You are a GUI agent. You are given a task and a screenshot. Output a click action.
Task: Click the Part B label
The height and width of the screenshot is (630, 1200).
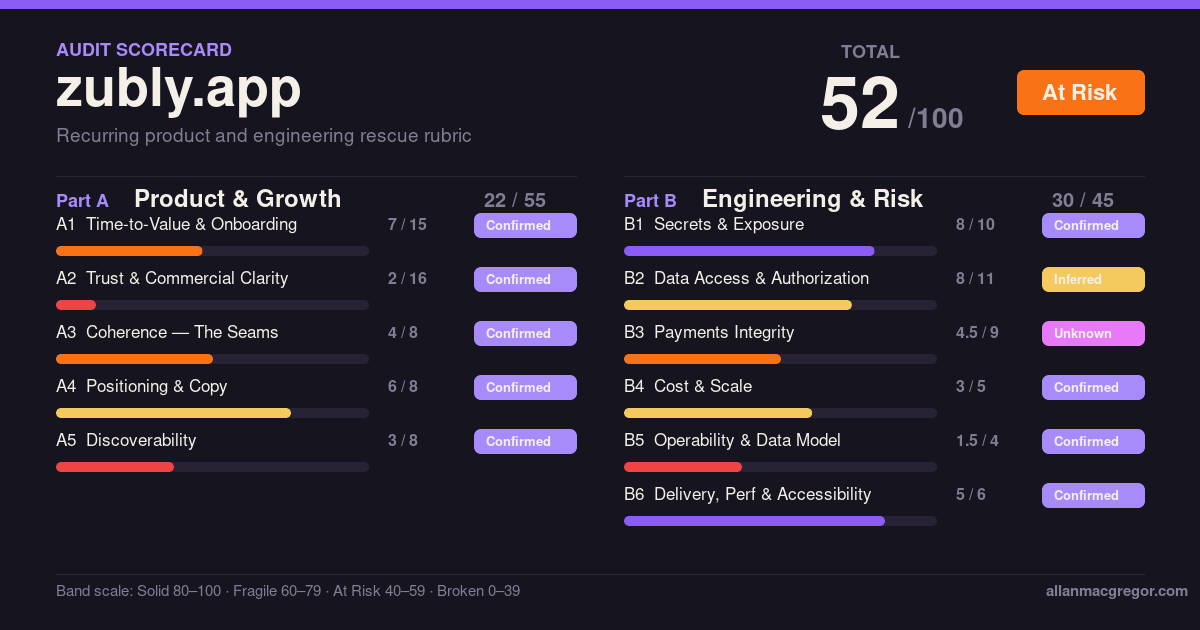(650, 201)
